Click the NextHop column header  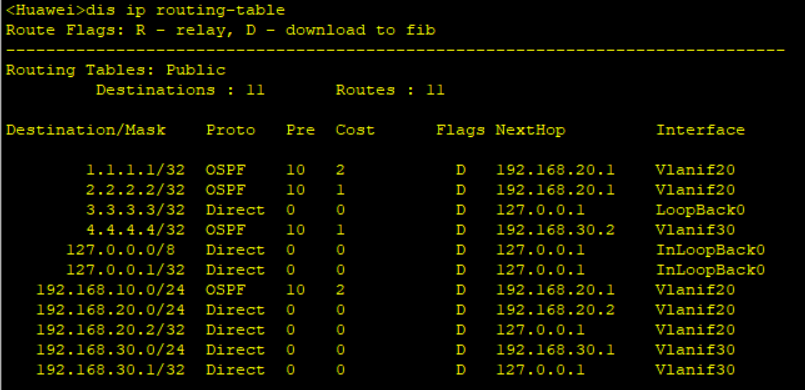(530, 130)
